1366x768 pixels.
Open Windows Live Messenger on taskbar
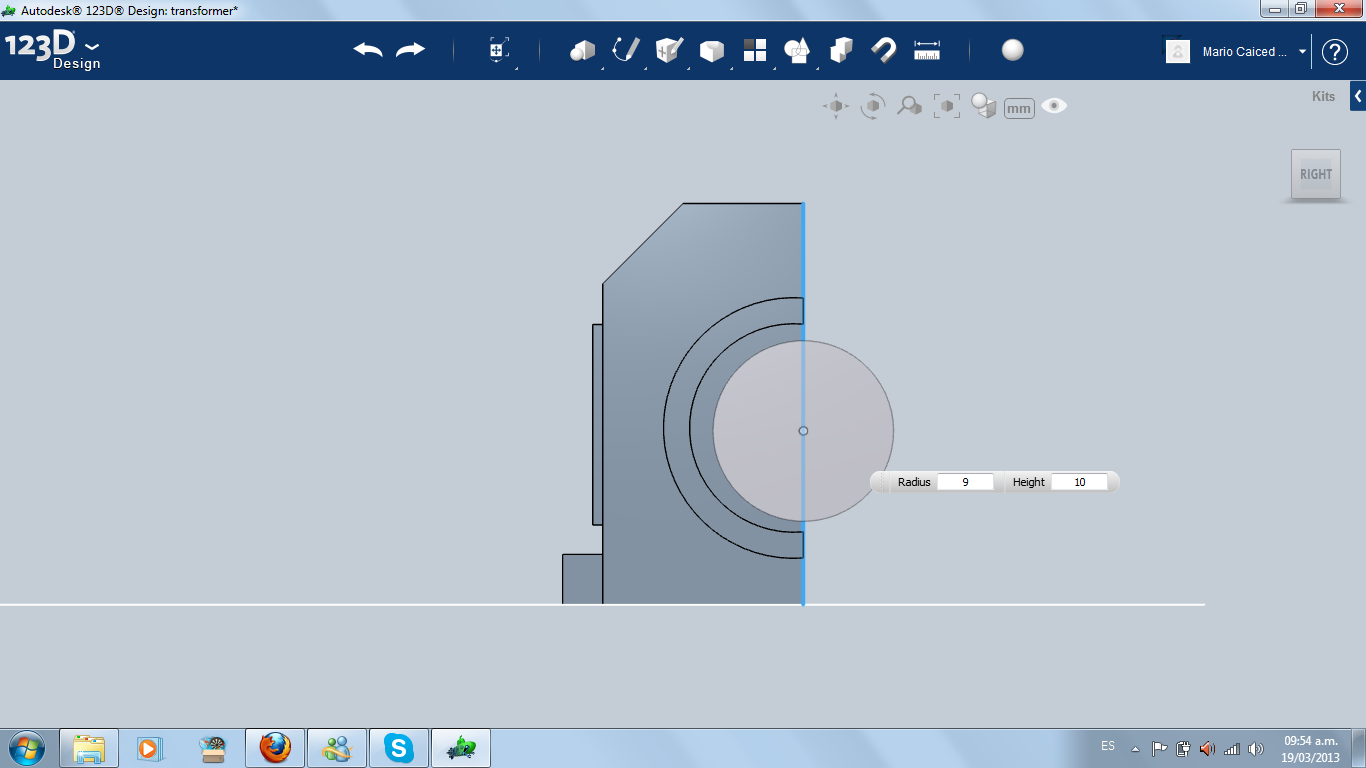coord(337,748)
